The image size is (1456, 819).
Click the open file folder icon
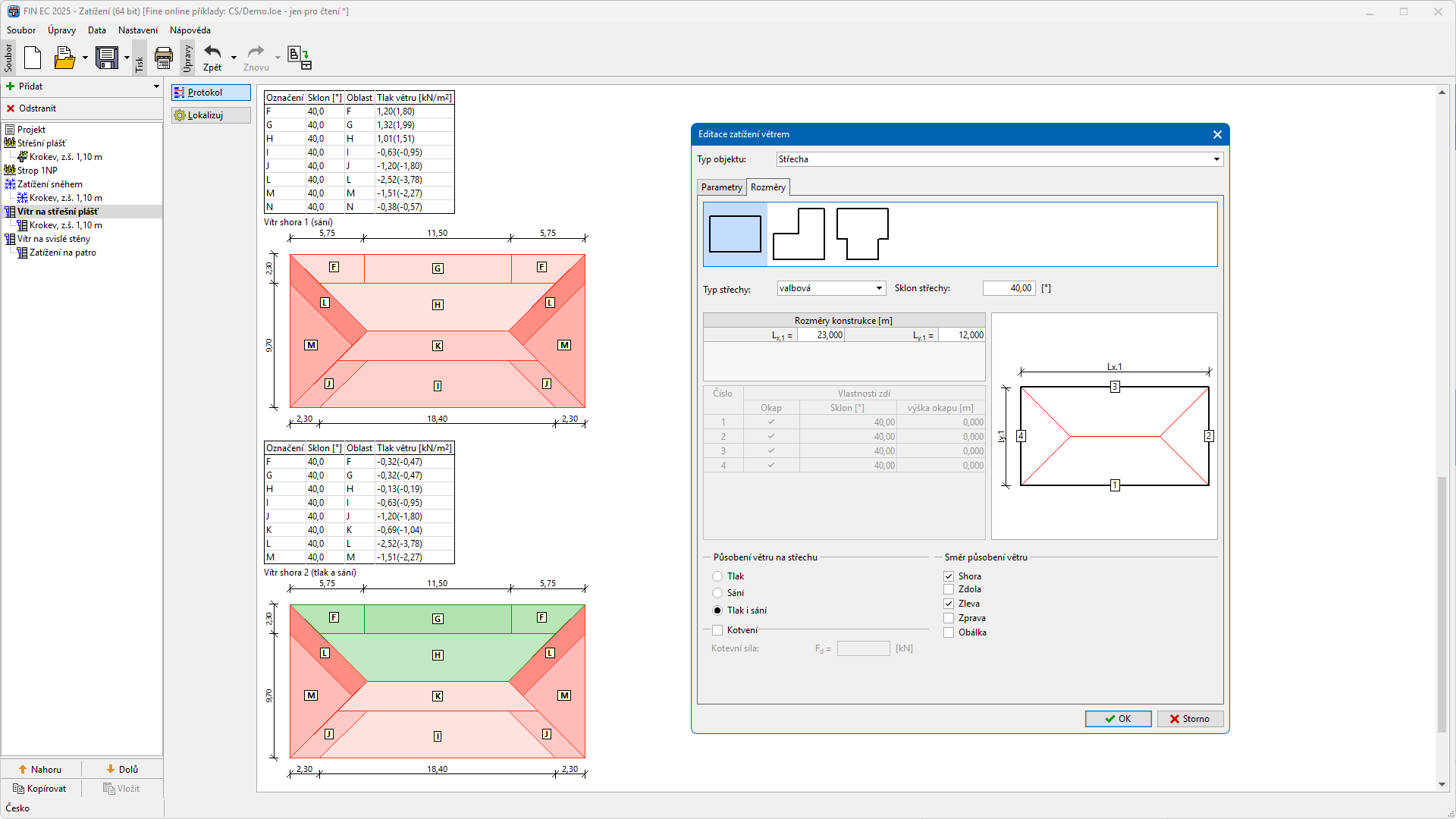click(64, 58)
